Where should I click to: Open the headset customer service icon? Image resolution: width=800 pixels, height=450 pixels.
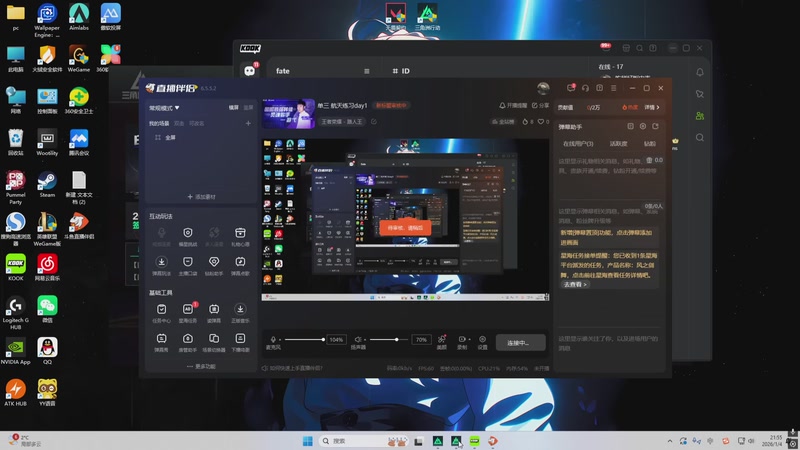[585, 88]
